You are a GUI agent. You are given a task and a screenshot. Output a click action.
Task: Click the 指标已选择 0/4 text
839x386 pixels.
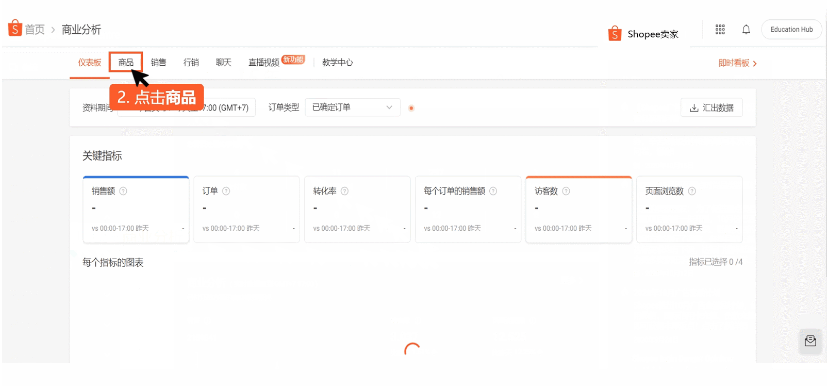coord(715,262)
